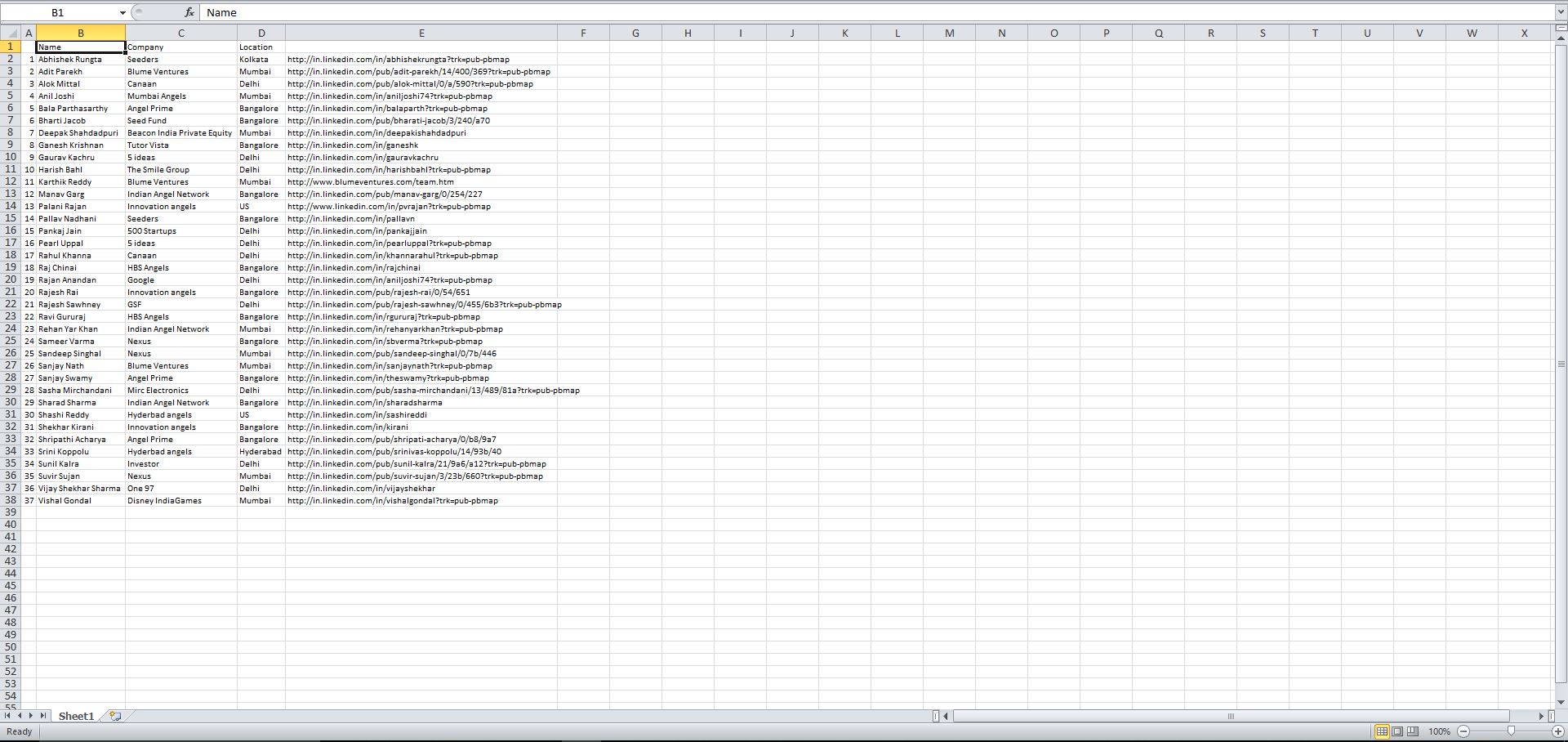Open the Name Box dropdown arrow
Viewport: 1568px width, 742px height.
coord(122,12)
